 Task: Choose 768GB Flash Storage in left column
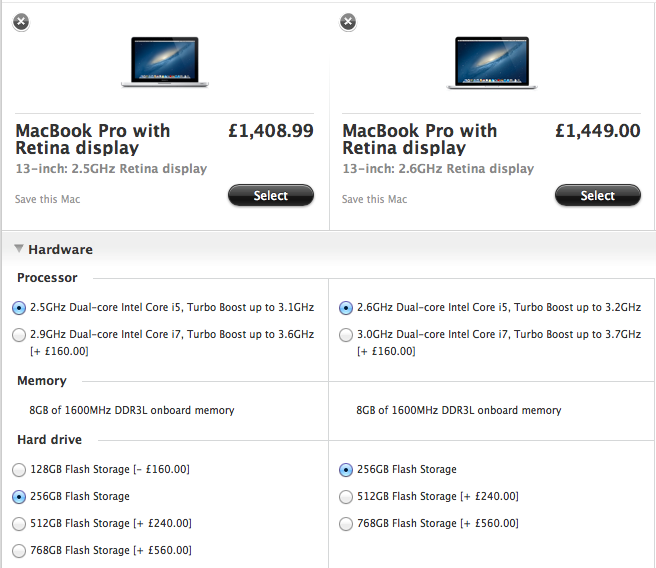click(x=20, y=550)
